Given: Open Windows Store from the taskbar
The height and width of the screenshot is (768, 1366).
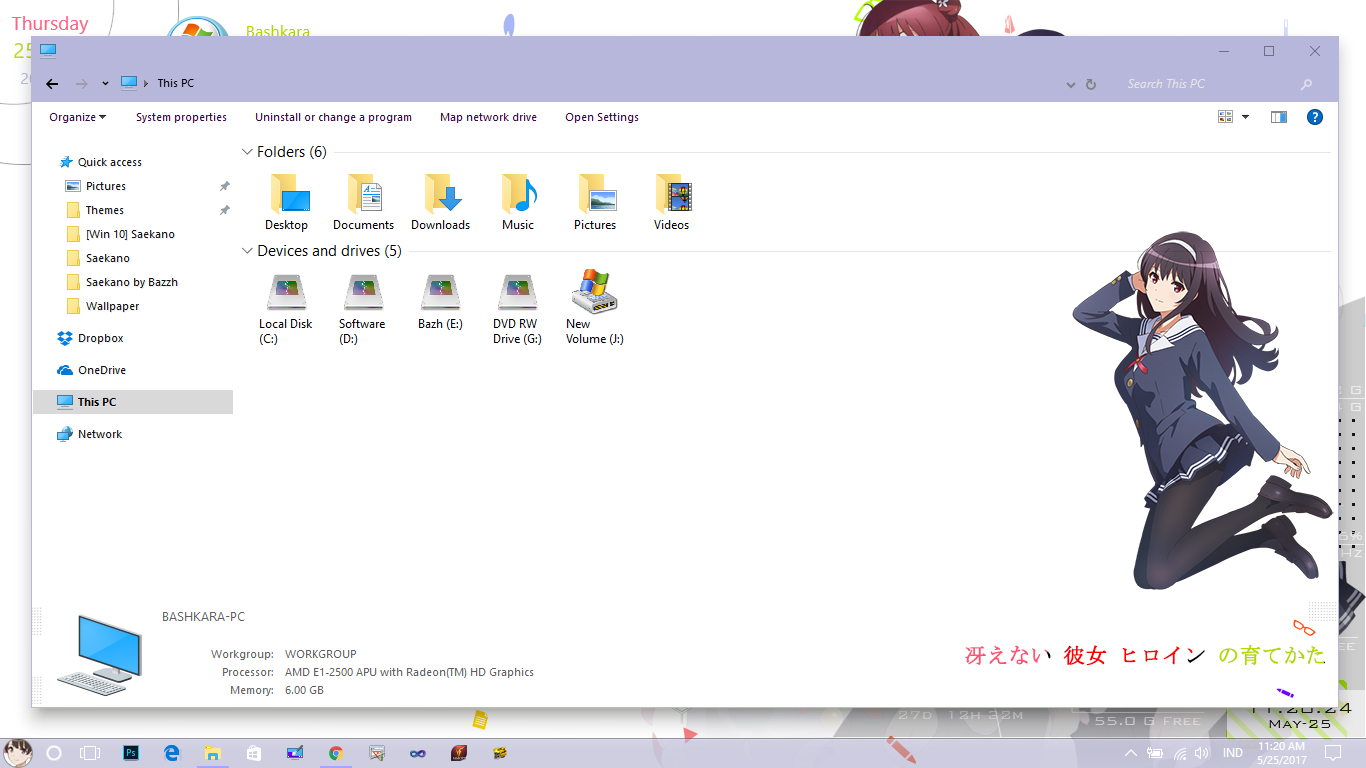Looking at the screenshot, I should [x=254, y=753].
